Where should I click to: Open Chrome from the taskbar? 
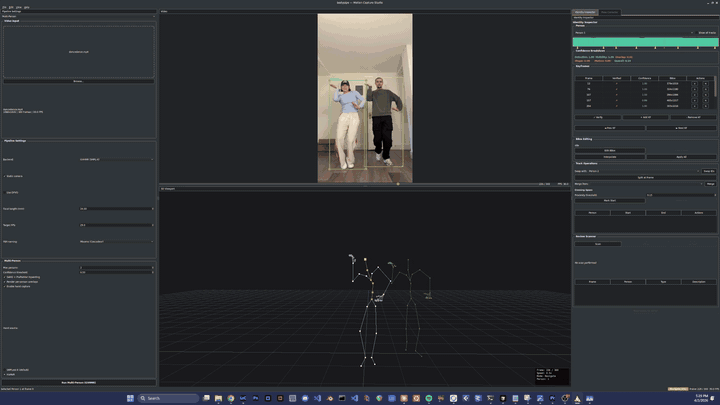[231, 398]
